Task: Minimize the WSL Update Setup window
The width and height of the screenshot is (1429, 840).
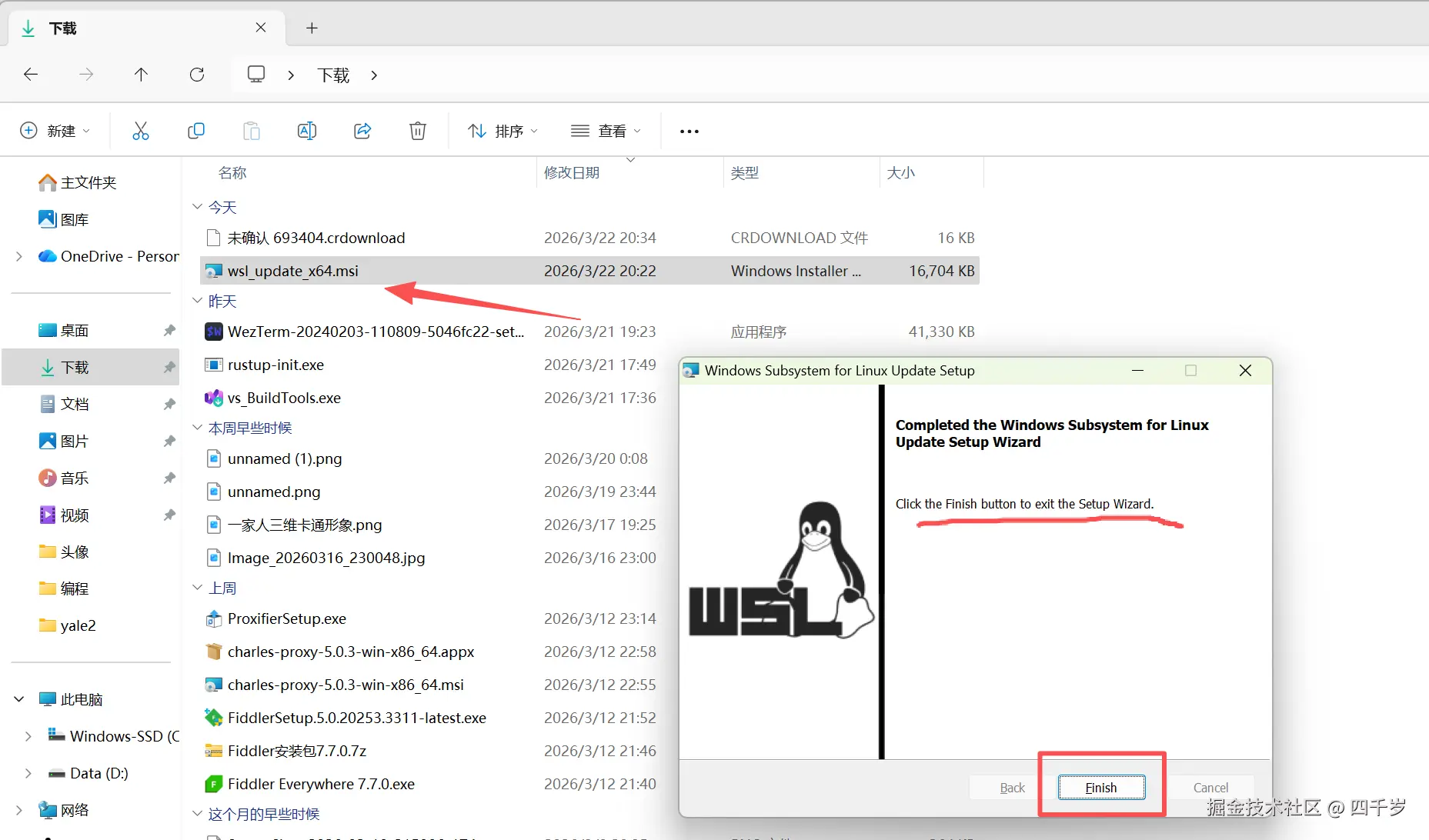Action: pyautogui.click(x=1137, y=371)
